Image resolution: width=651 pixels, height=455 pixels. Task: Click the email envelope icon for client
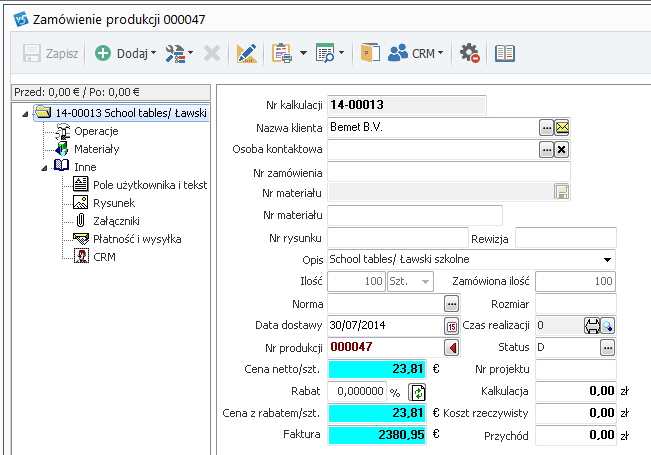tap(562, 128)
